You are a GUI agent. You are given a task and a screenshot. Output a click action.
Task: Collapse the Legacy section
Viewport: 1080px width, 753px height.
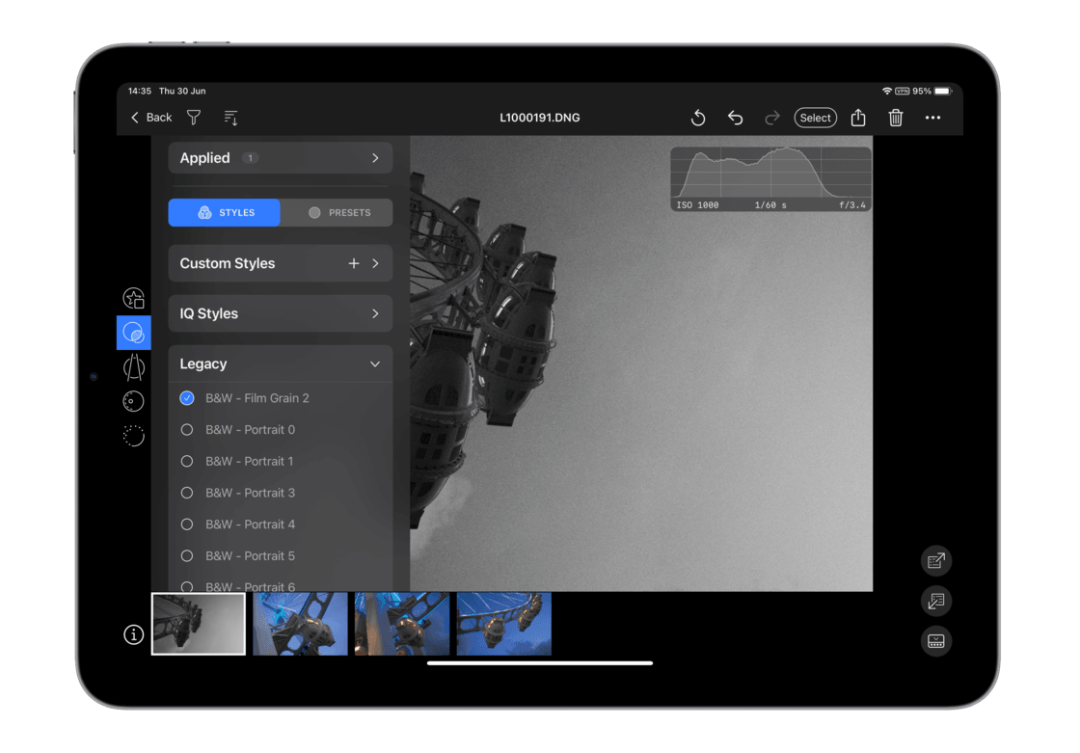click(x=280, y=364)
